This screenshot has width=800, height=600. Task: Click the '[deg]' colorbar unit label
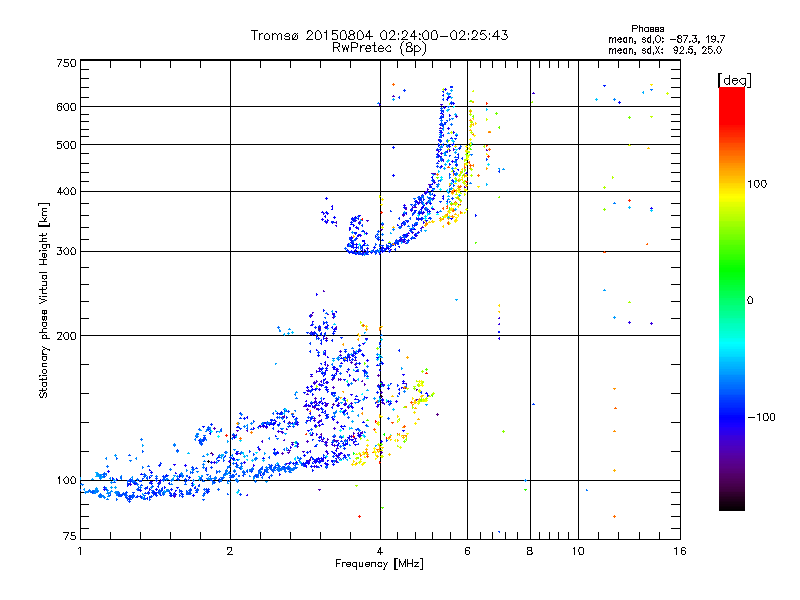coord(734,80)
